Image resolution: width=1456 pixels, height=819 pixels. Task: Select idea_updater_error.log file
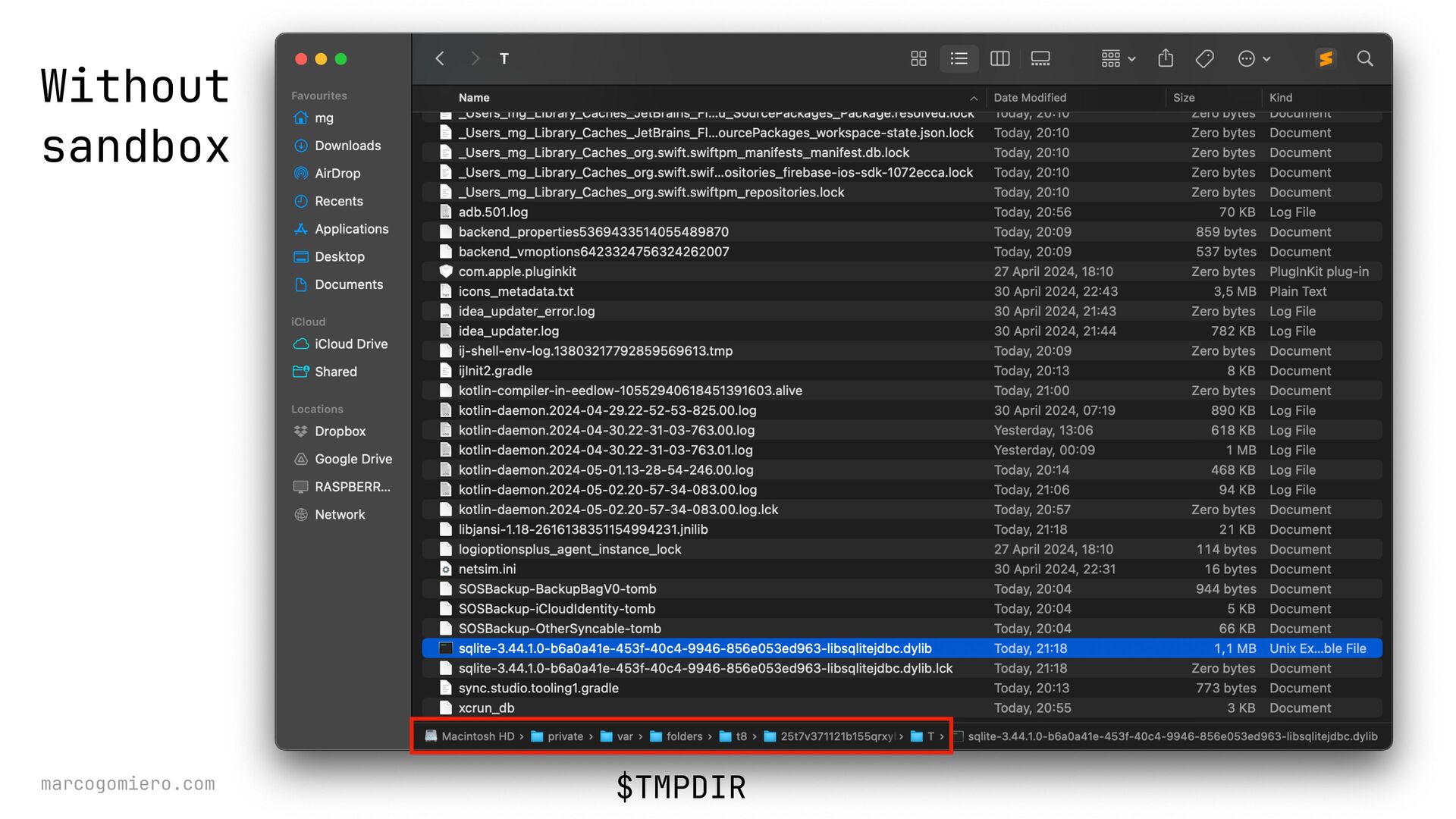[x=902, y=312]
